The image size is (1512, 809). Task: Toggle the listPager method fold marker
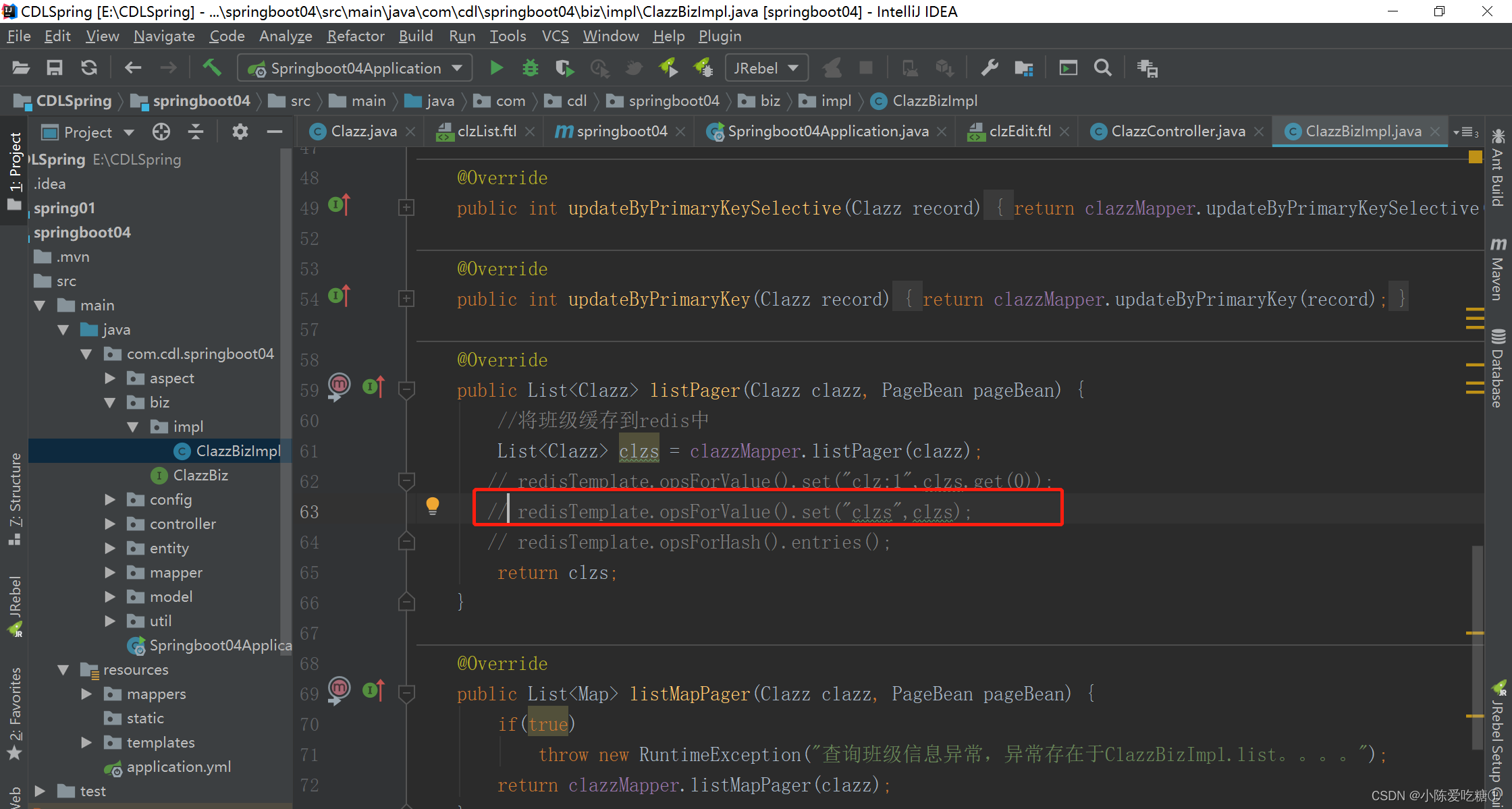point(406,390)
